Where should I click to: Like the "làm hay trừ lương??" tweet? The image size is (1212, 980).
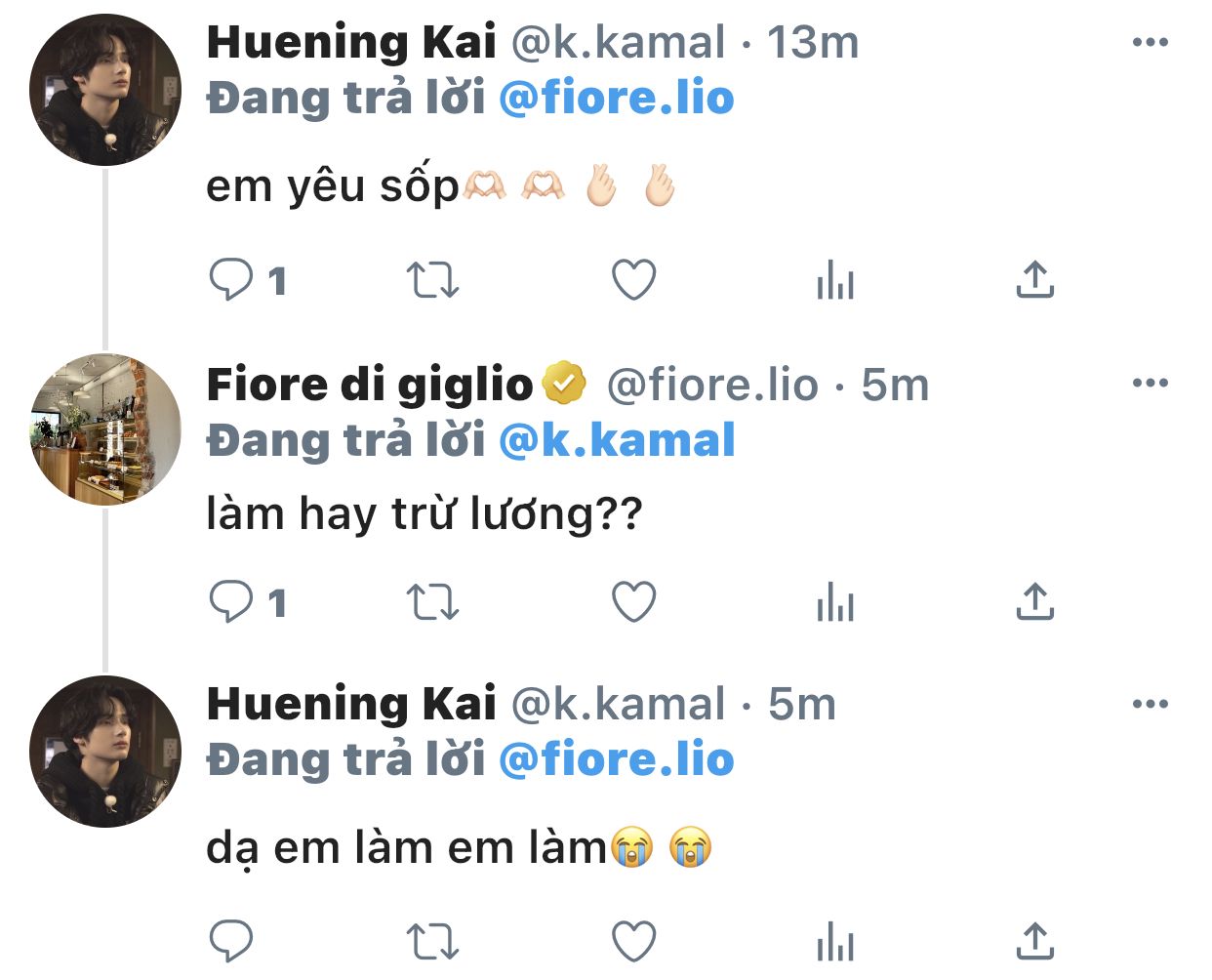(633, 602)
